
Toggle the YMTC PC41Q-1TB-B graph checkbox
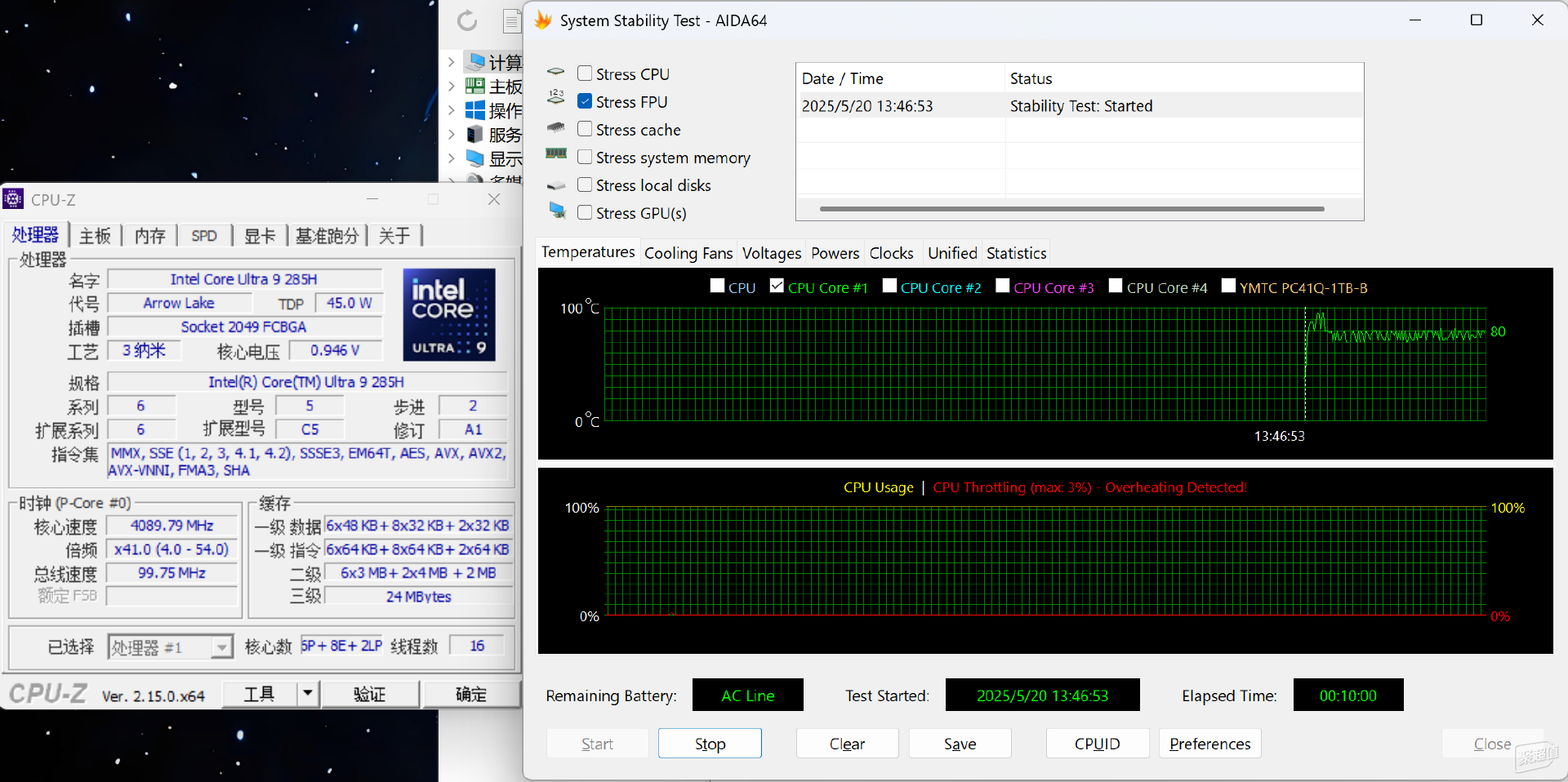[x=1228, y=286]
